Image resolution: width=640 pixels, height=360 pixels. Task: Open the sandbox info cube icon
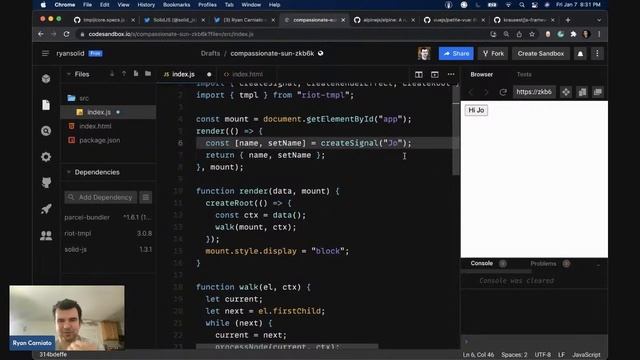[46, 78]
